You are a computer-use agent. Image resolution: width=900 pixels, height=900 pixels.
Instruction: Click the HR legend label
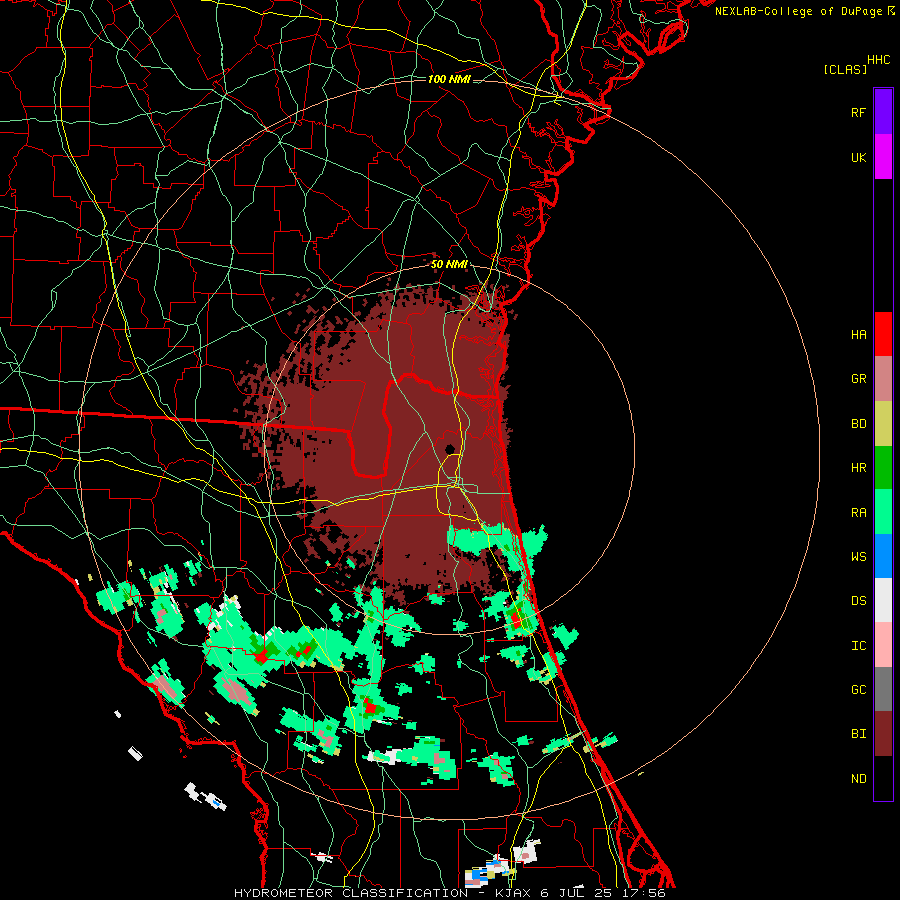(x=858, y=468)
